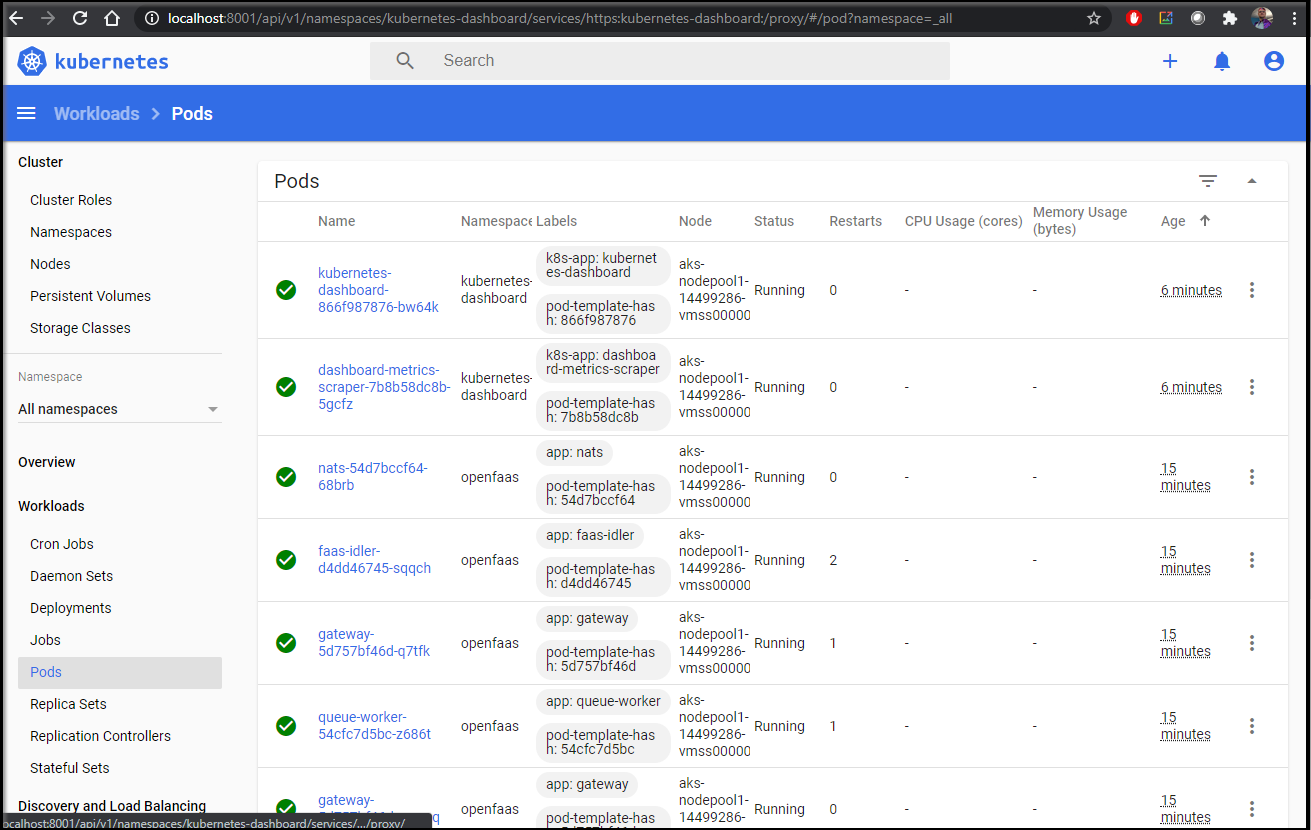Open the user account icon
The height and width of the screenshot is (830, 1311).
pyautogui.click(x=1274, y=61)
